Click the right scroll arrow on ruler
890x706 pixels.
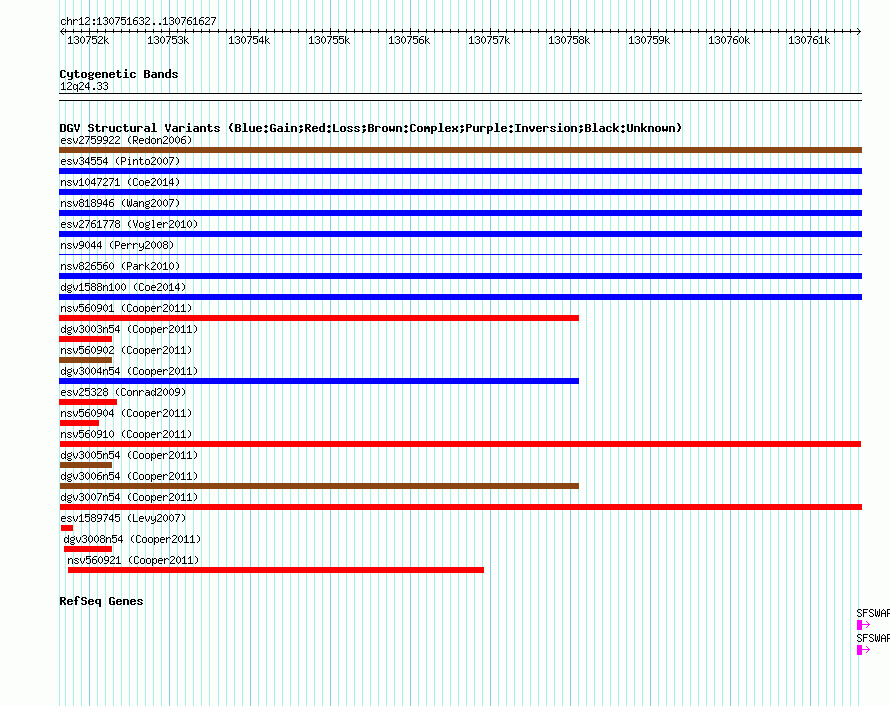(x=859, y=31)
